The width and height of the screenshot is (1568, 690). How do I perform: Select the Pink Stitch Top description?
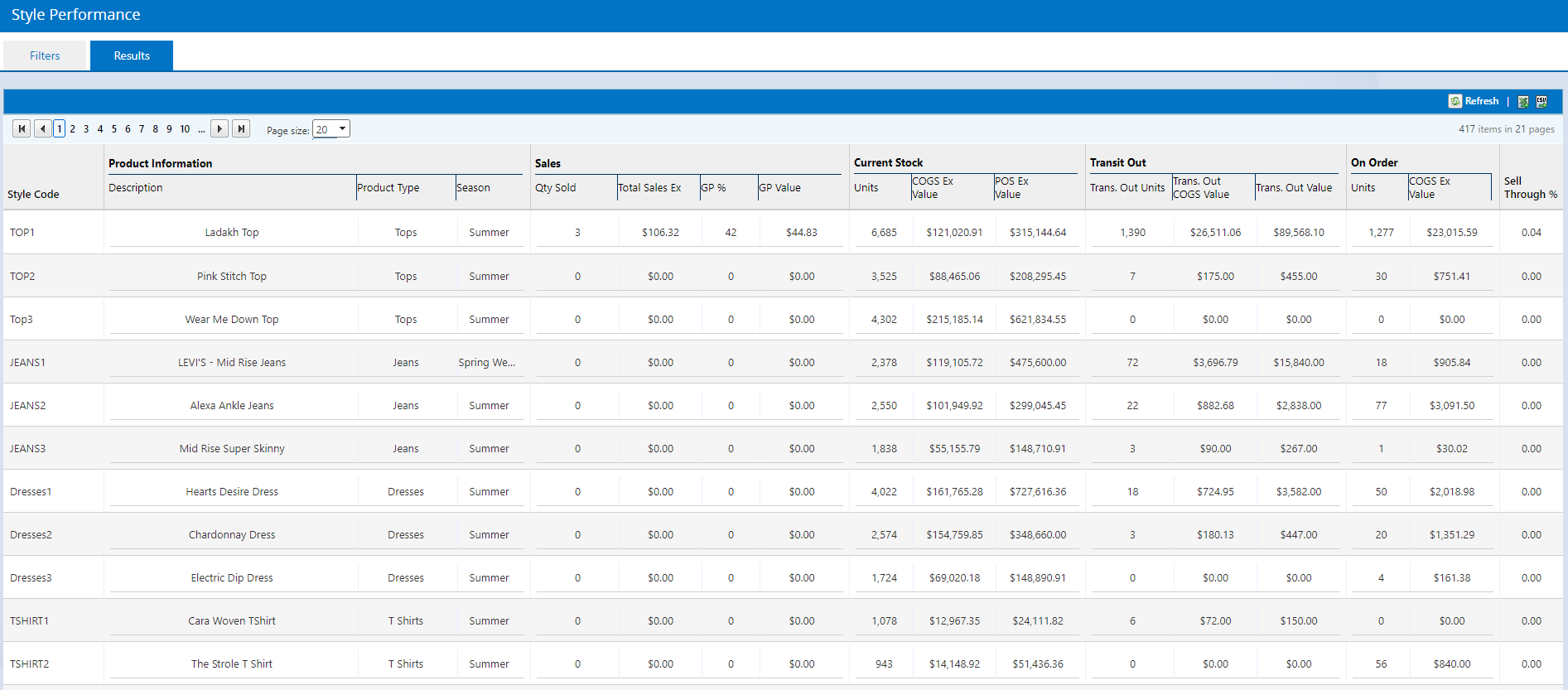232,277
